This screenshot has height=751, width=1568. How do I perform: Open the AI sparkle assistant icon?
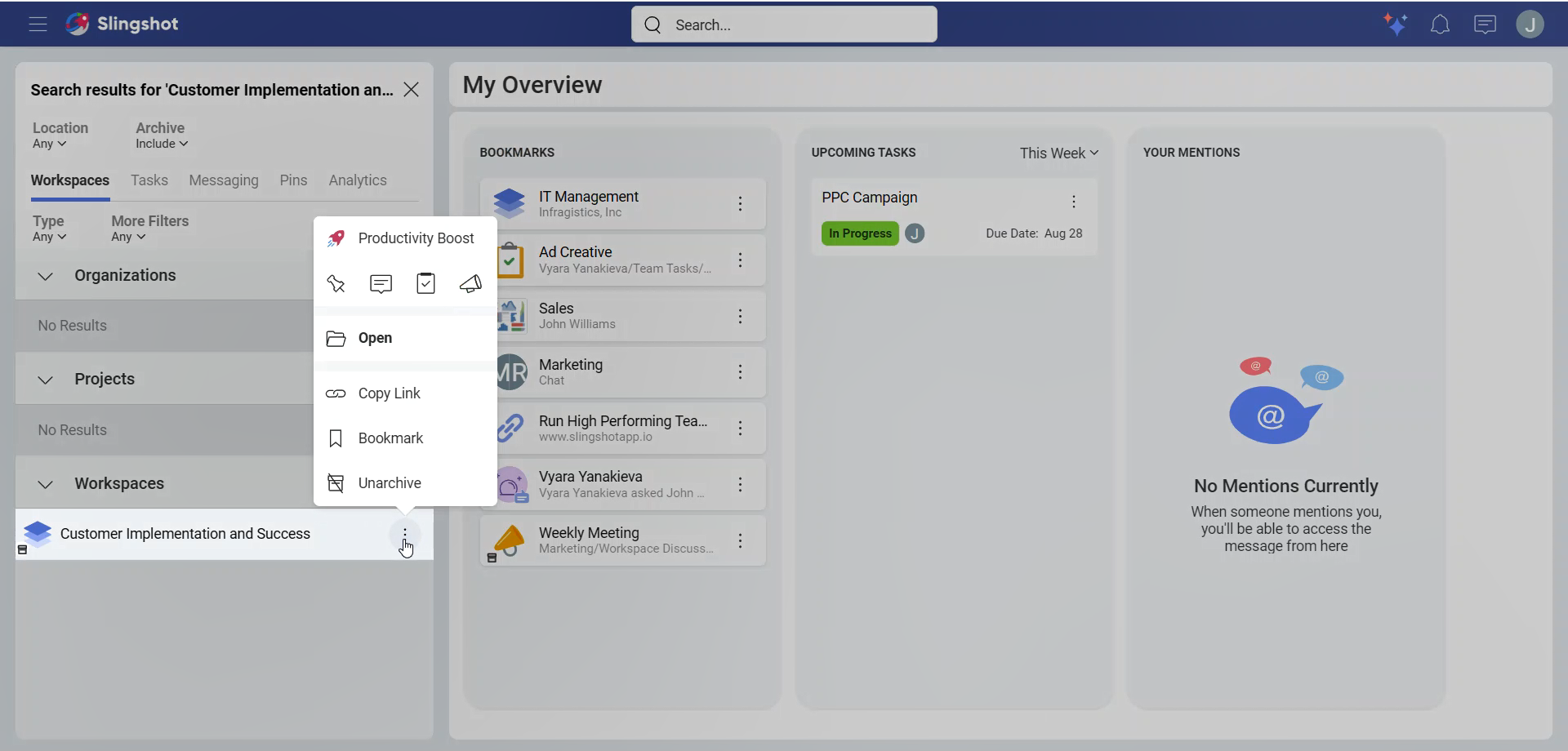(x=1396, y=24)
